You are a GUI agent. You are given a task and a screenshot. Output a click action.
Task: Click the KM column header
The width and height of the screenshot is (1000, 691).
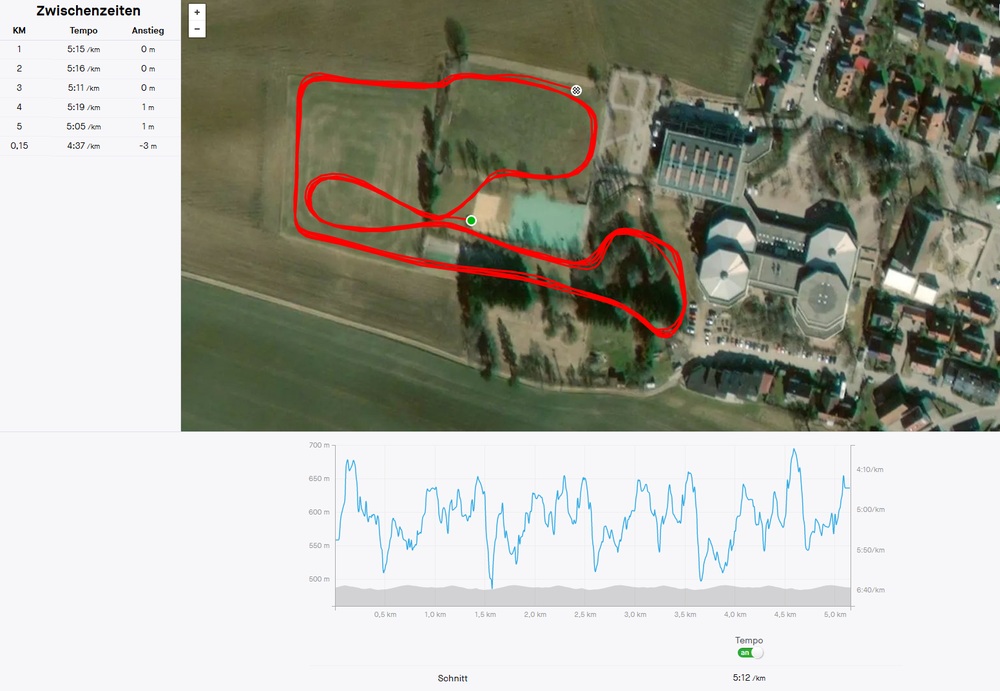tap(19, 31)
